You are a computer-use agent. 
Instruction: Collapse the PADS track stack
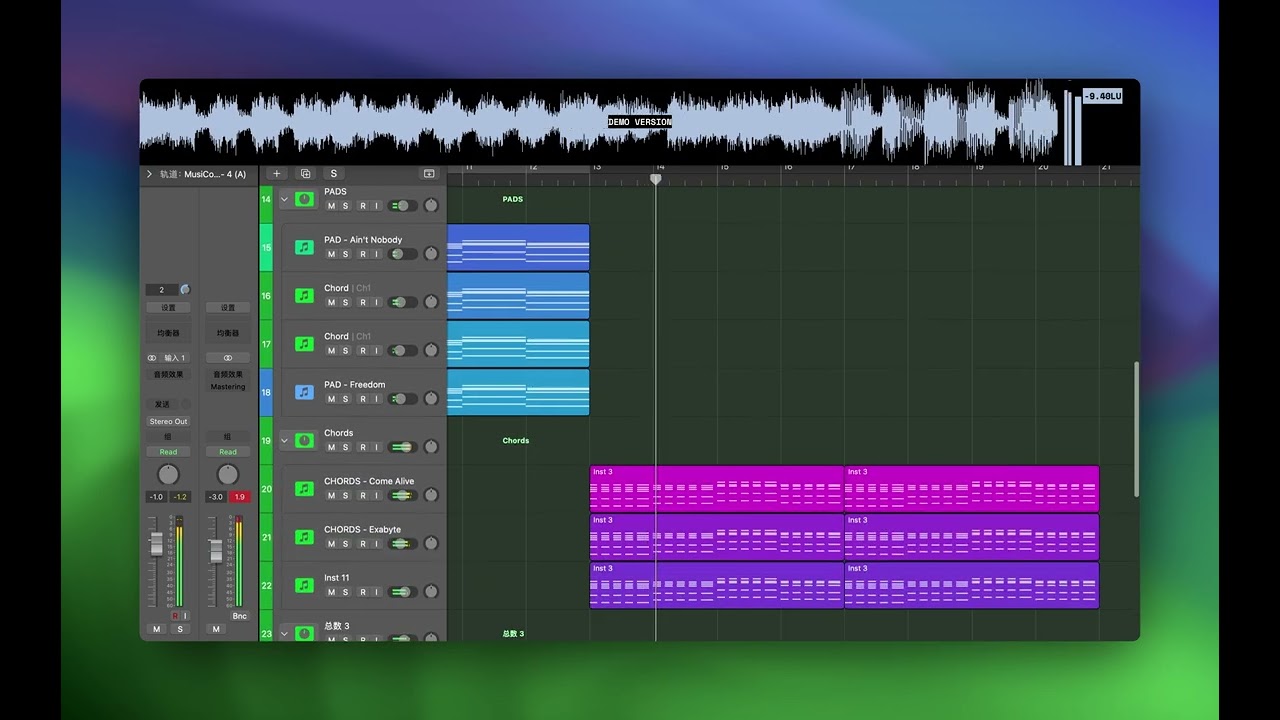(284, 199)
